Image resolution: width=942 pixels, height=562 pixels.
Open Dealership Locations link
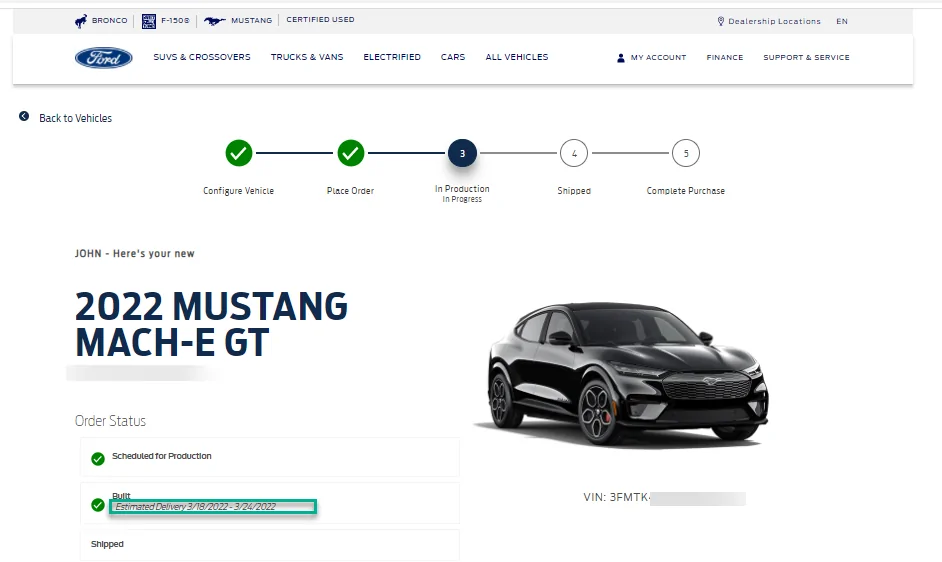774,21
